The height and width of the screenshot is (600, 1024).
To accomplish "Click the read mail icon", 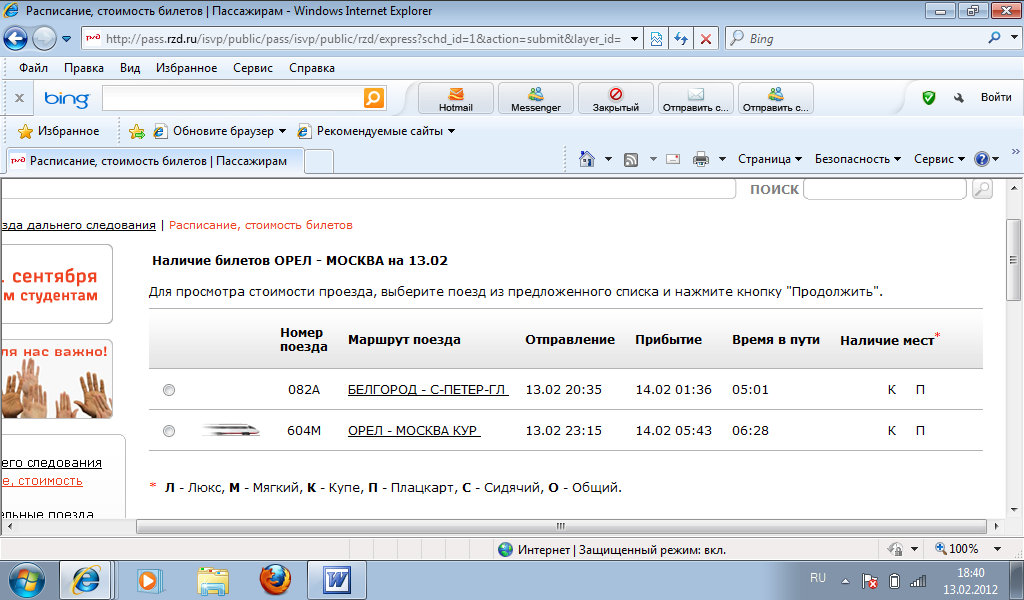I will 673,159.
